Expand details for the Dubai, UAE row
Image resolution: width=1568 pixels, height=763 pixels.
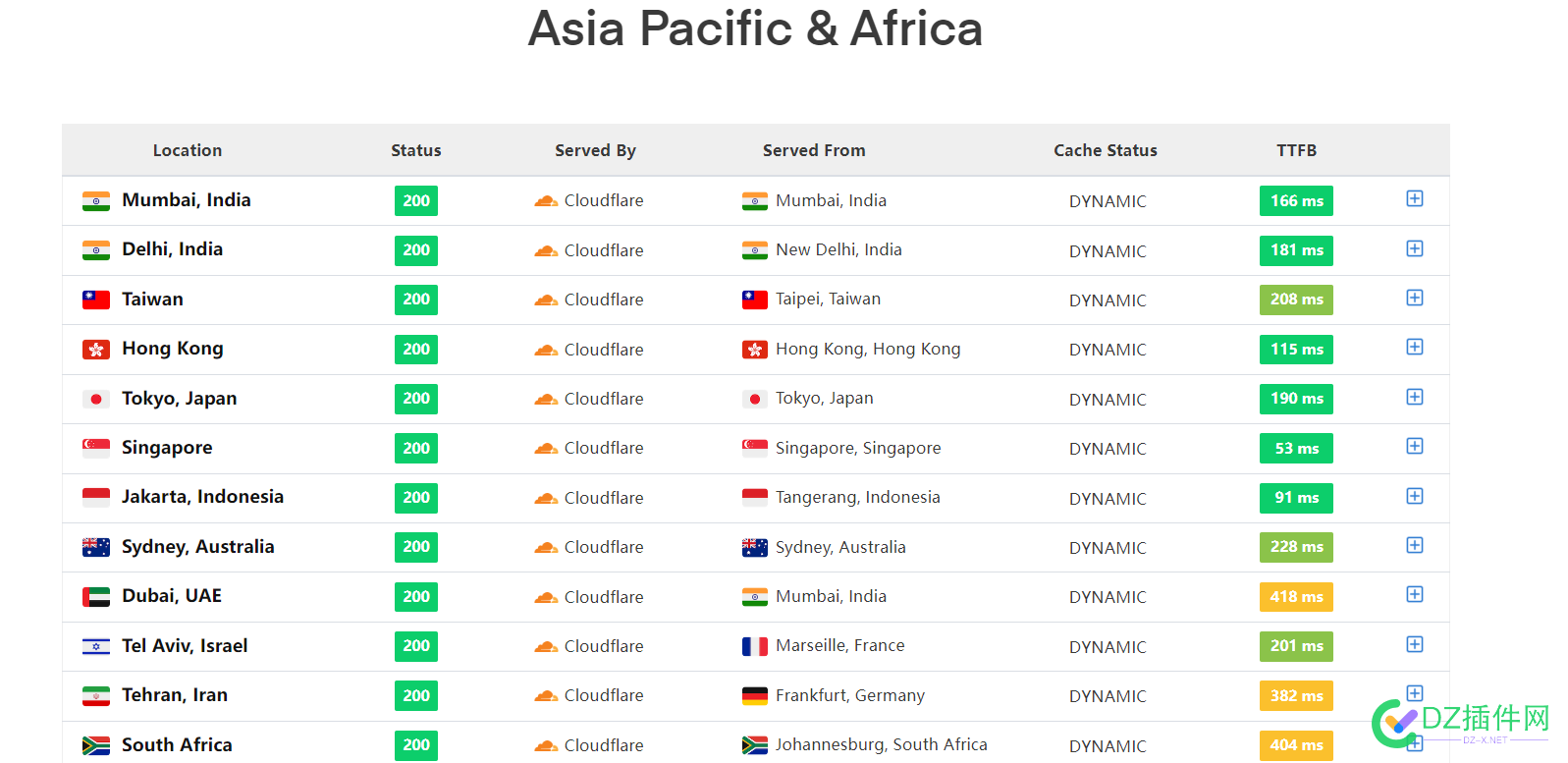[x=1414, y=594]
